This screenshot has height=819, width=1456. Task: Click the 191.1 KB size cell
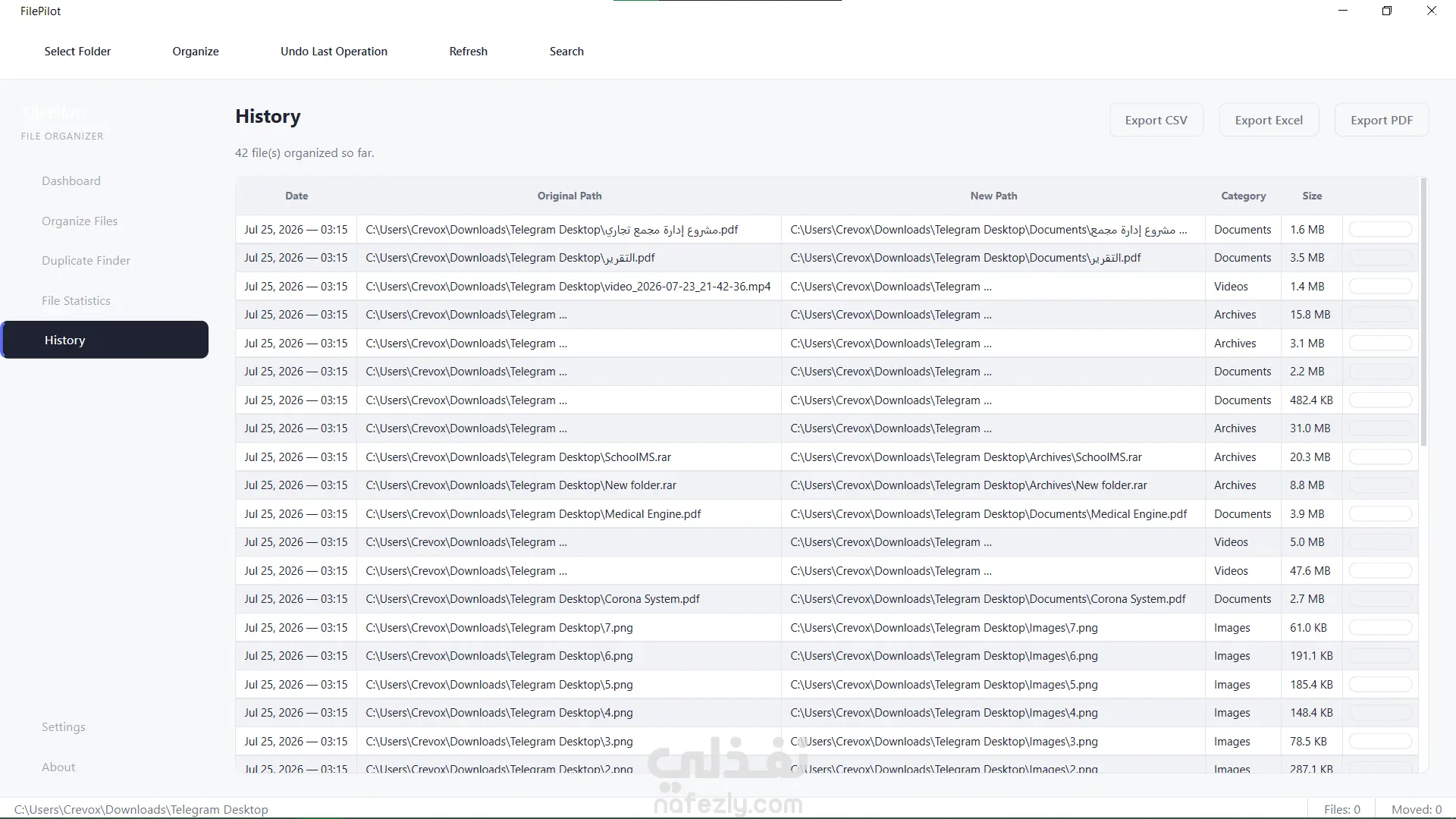[1311, 656]
